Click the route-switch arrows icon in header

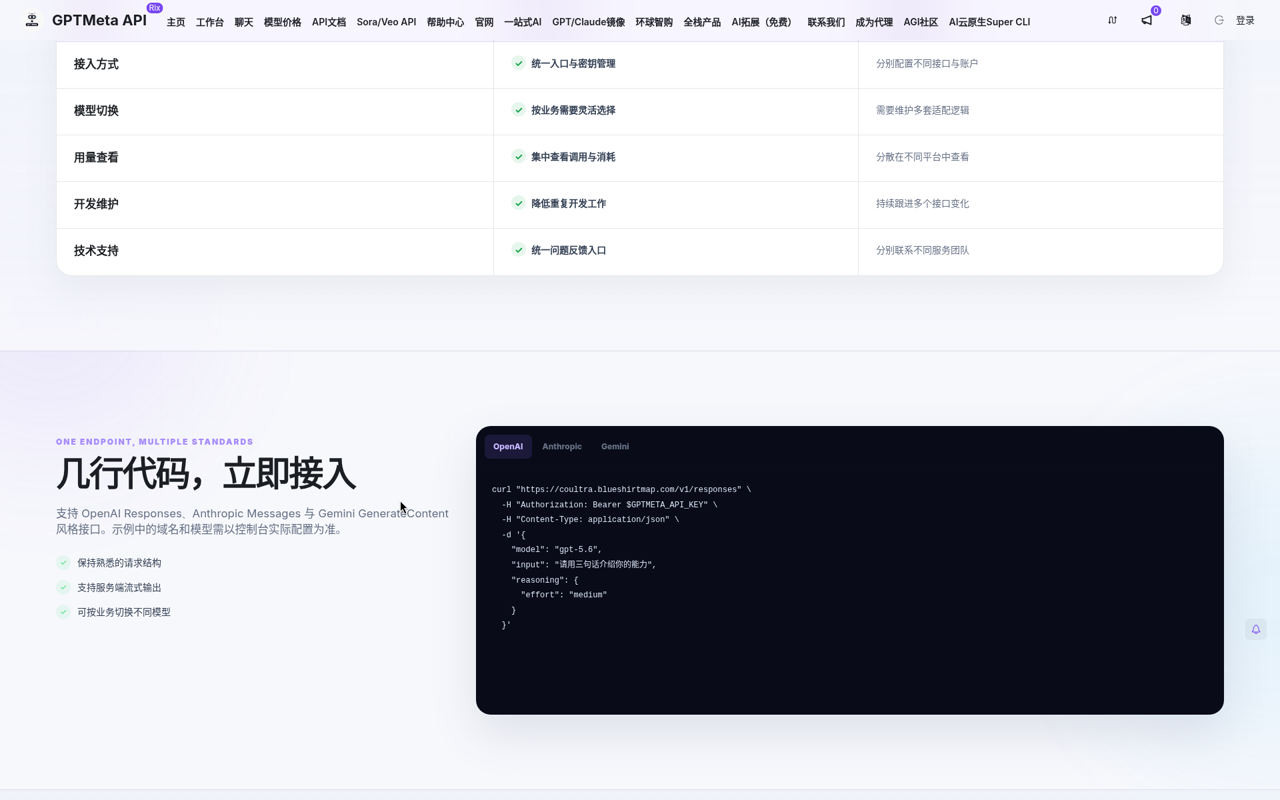pyautogui.click(x=1112, y=20)
